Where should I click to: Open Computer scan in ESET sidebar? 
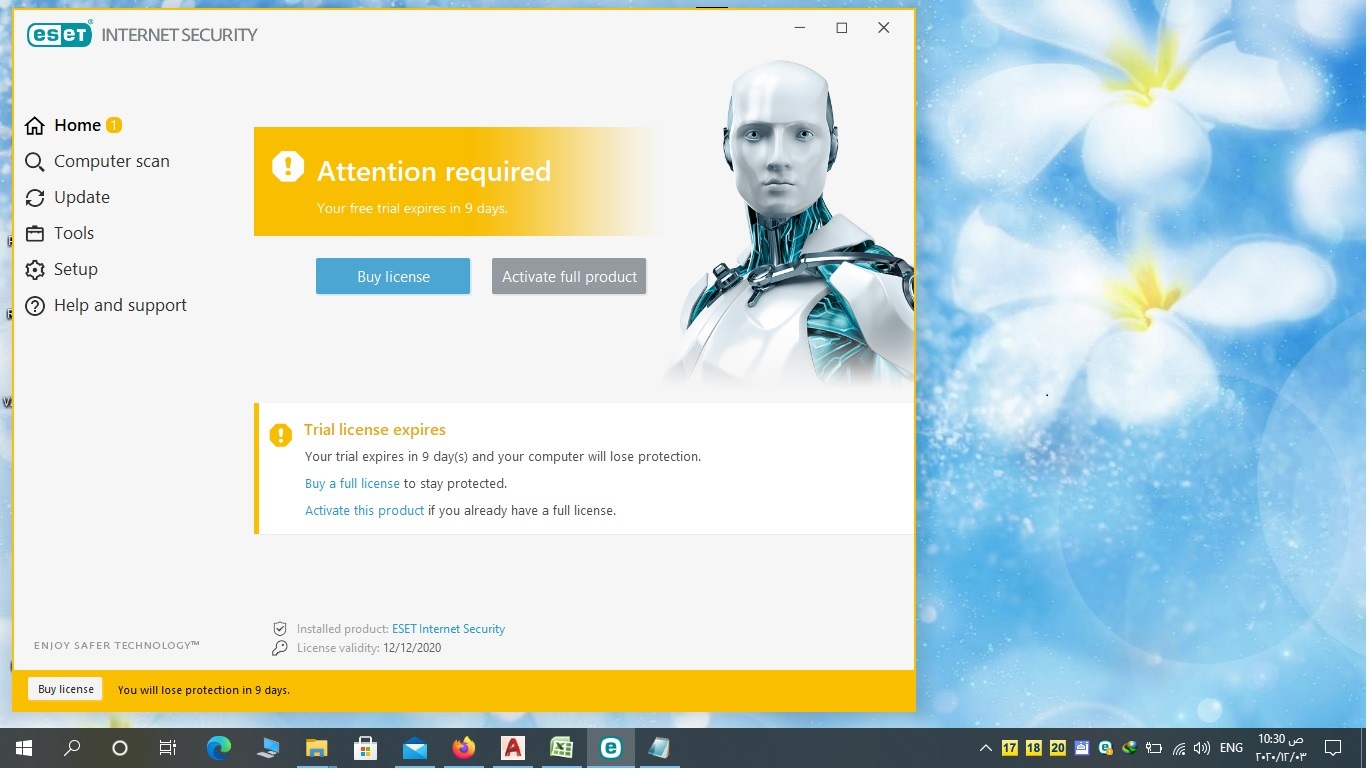97,161
